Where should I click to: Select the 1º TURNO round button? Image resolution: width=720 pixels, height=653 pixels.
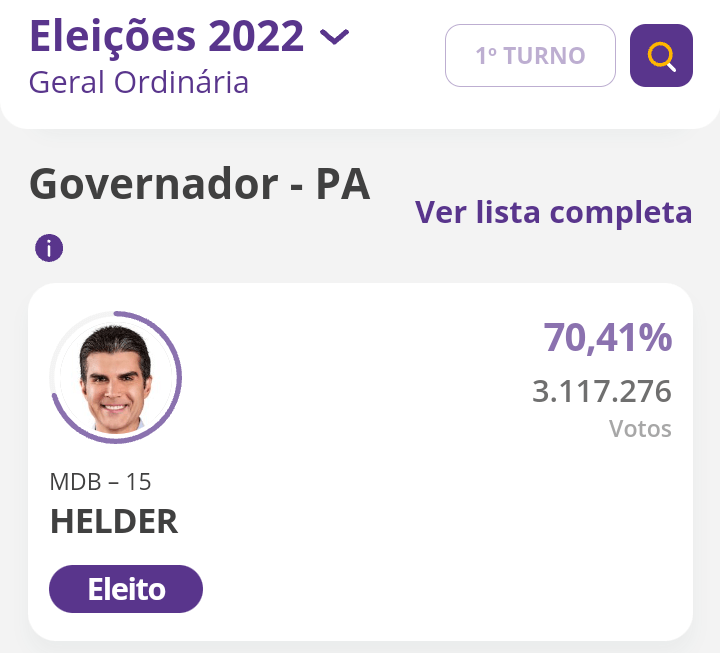coord(530,55)
